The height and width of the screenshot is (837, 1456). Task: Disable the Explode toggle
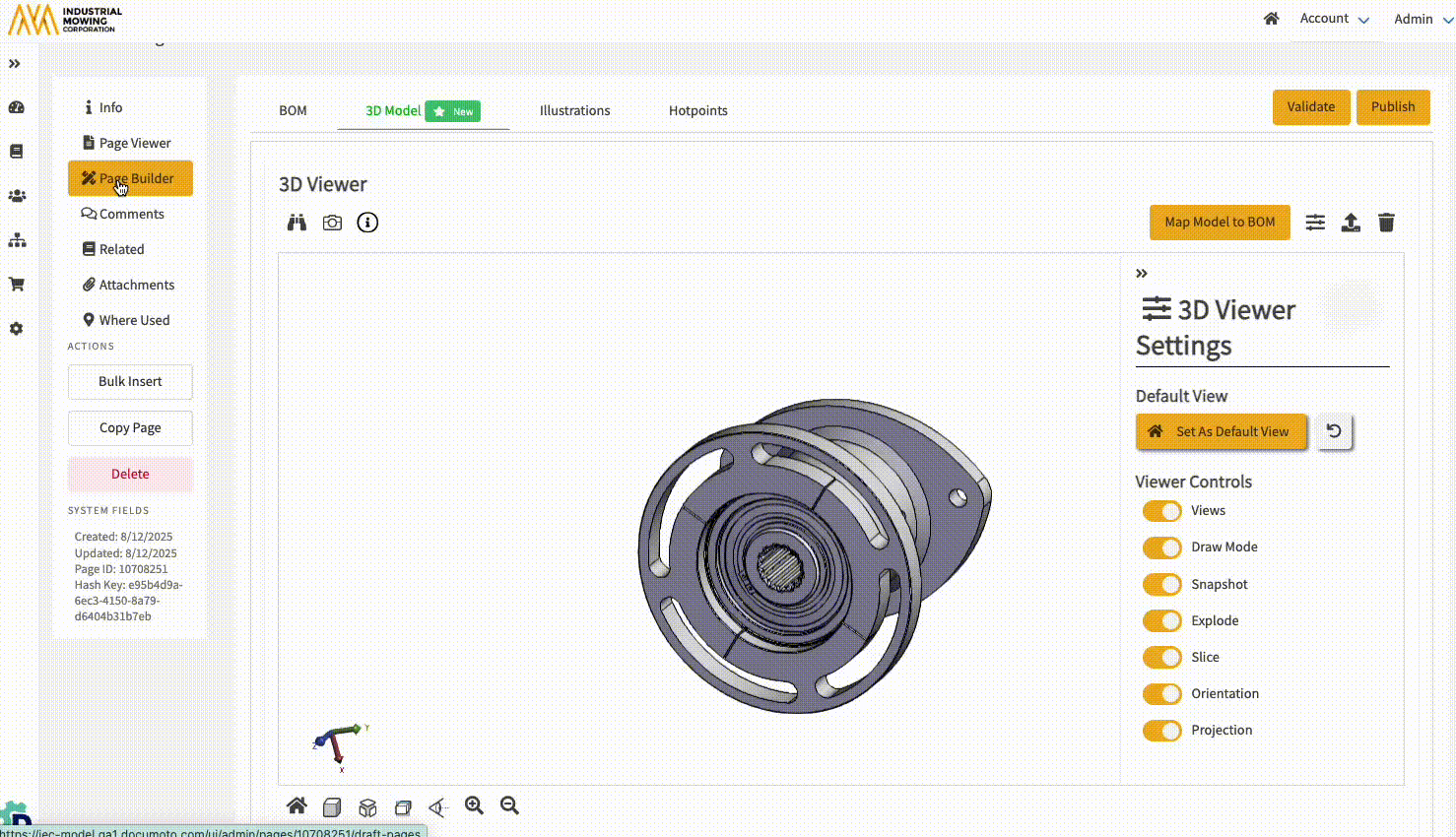(1161, 621)
